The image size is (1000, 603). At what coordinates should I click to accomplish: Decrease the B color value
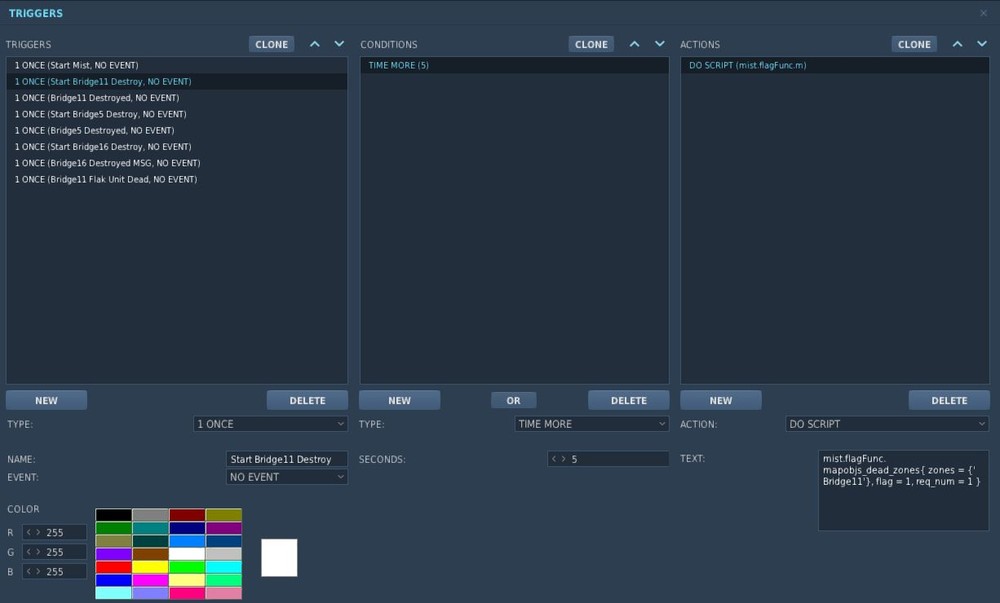[29, 572]
